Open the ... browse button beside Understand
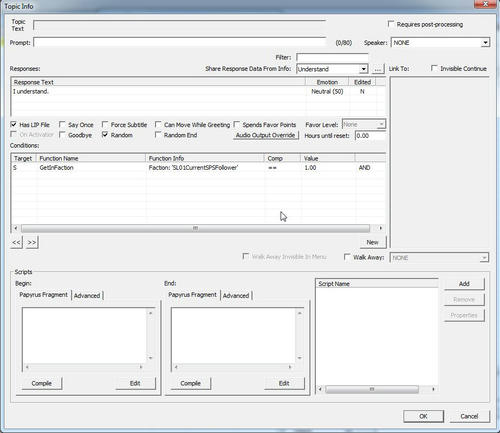This screenshot has height=433, width=500. point(377,69)
